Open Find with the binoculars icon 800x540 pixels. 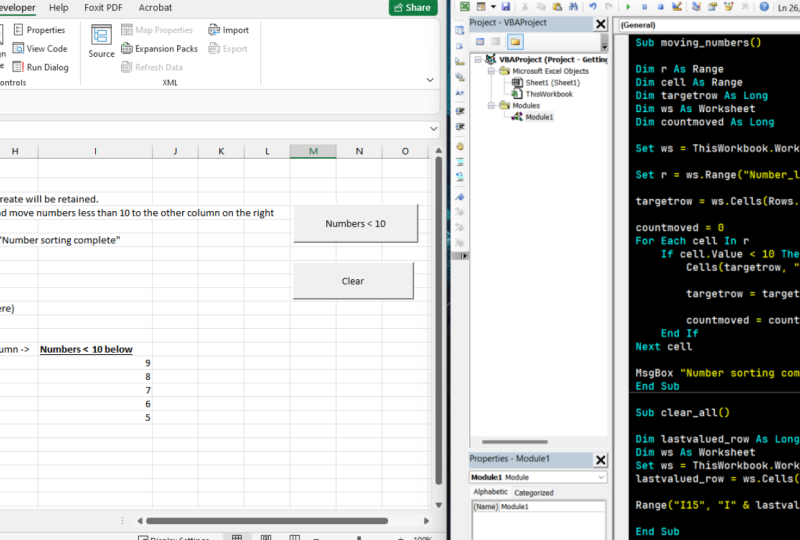tap(573, 7)
